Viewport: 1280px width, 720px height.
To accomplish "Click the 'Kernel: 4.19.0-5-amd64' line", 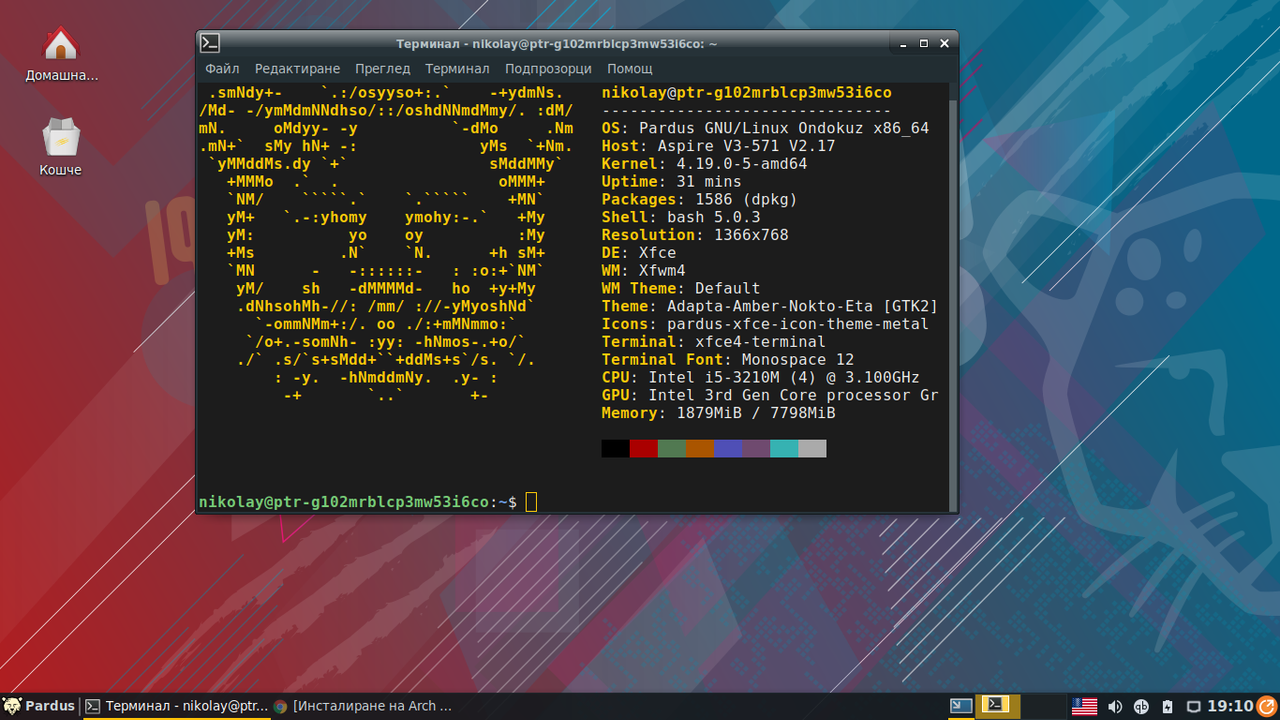I will tap(704, 164).
